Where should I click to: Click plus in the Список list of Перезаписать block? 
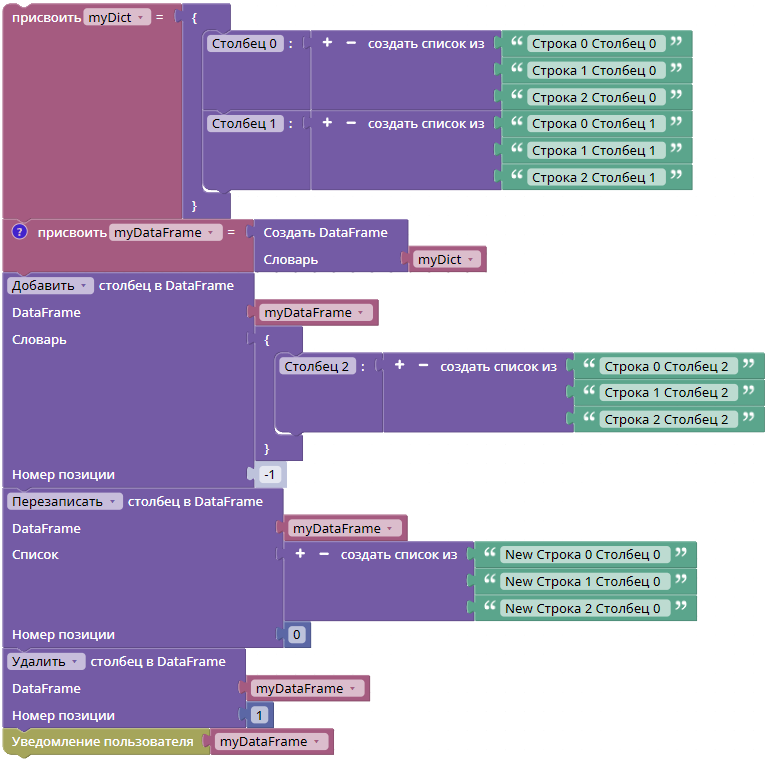(x=300, y=554)
